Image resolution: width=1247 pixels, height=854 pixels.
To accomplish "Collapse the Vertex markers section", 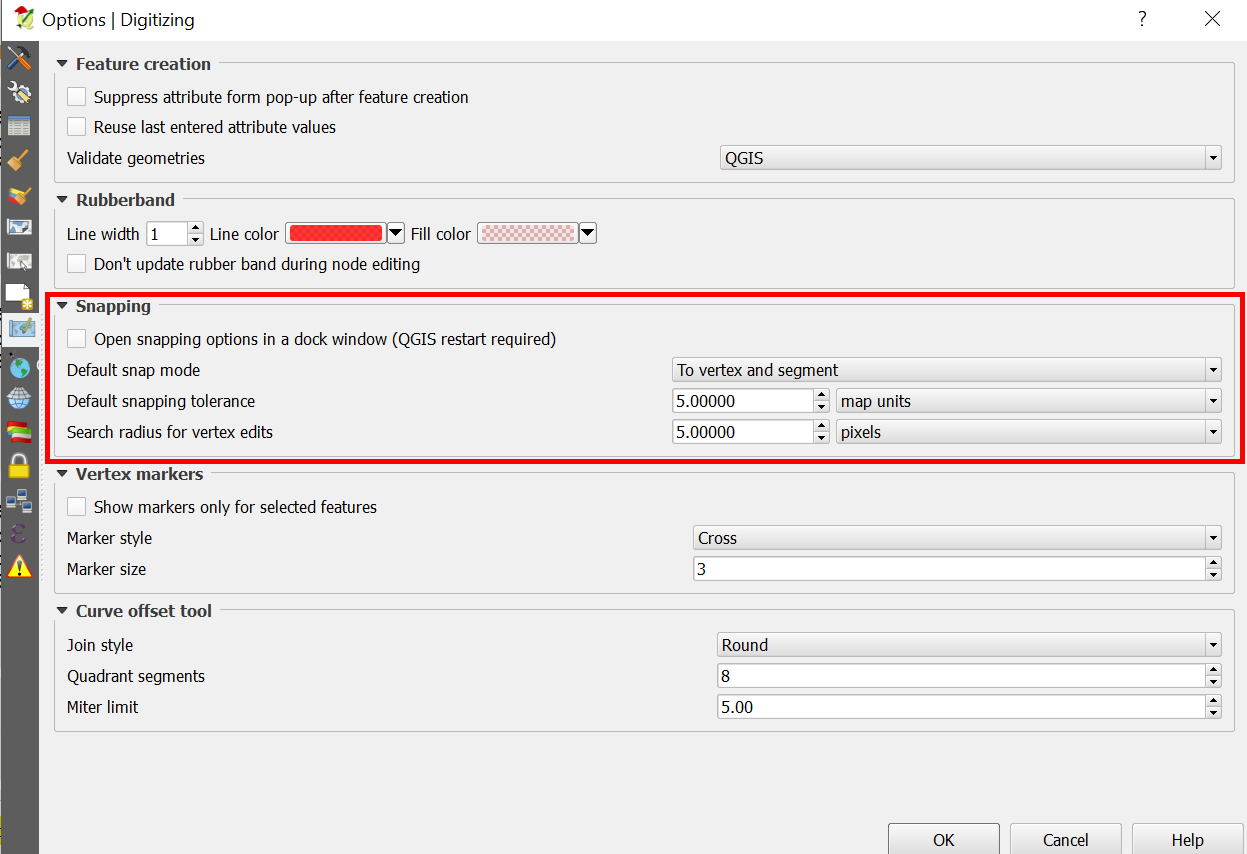I will (x=63, y=474).
